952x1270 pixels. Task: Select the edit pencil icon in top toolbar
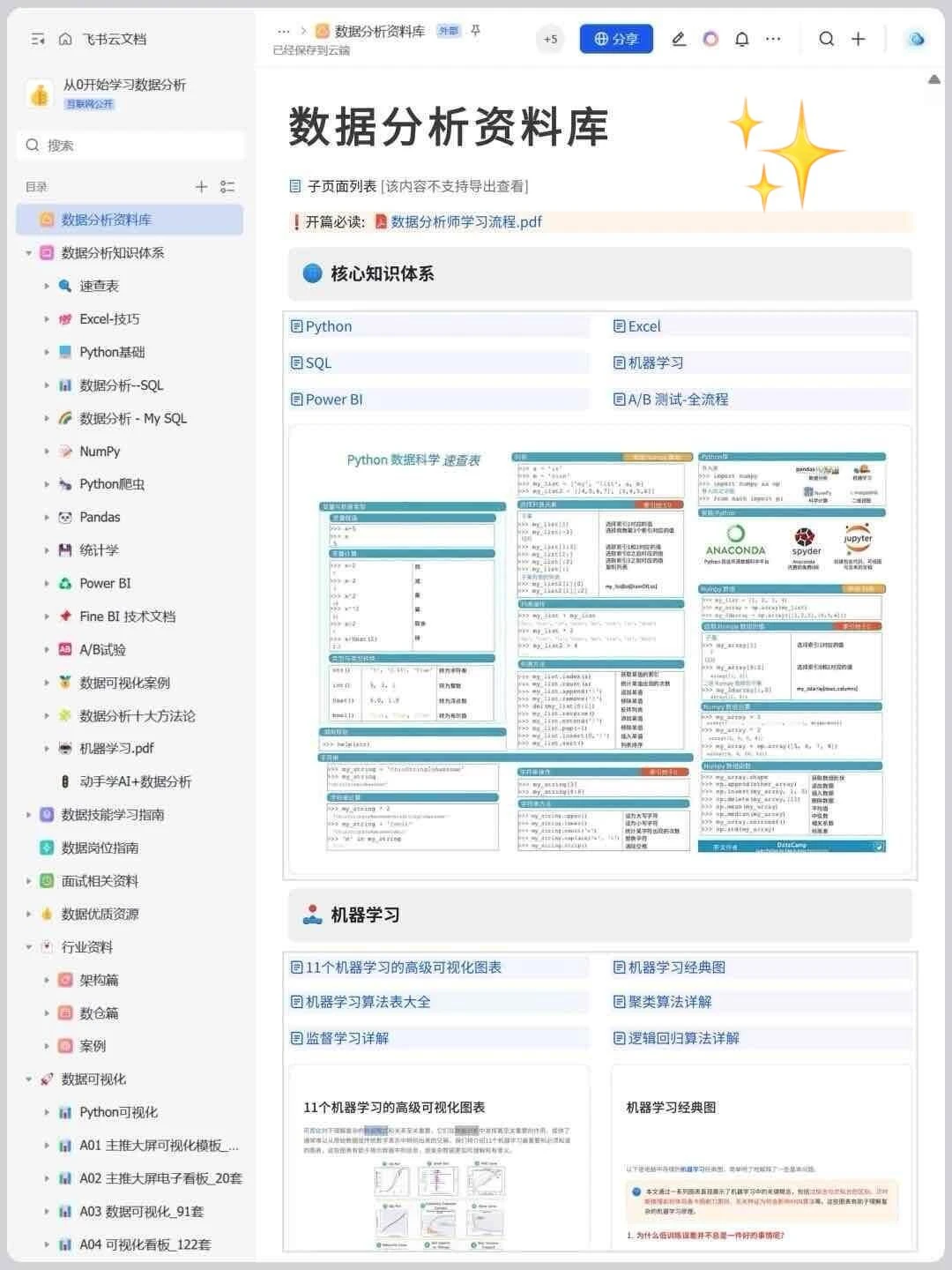coord(679,39)
